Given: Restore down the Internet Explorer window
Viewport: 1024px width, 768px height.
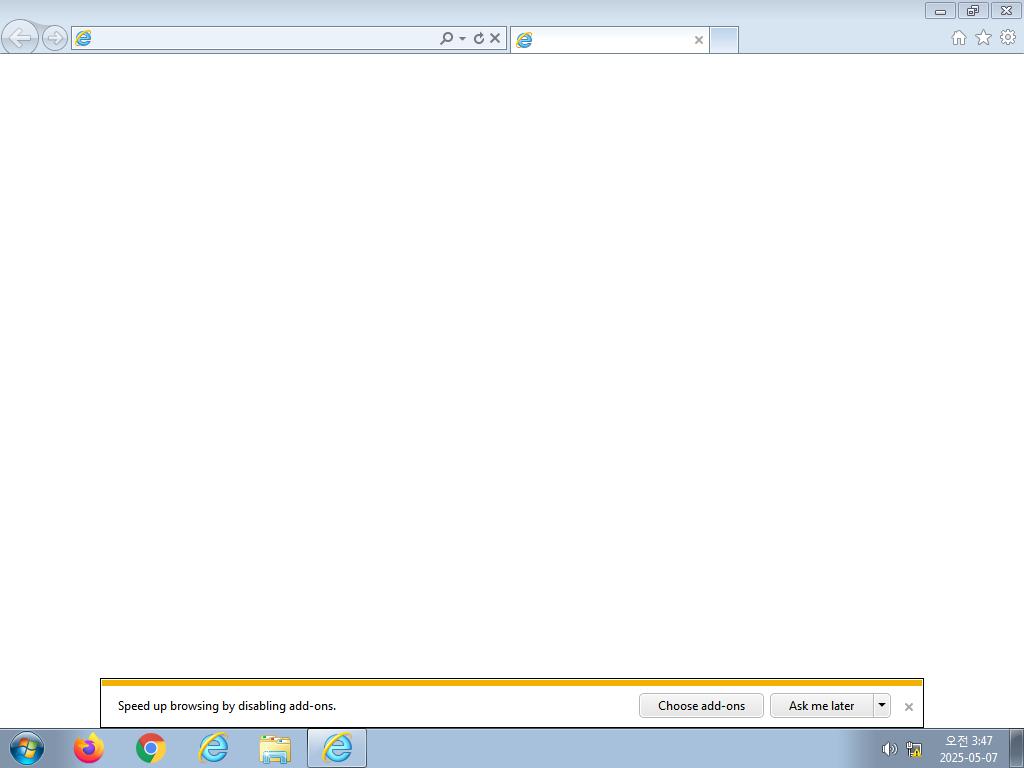Looking at the screenshot, I should point(973,10).
